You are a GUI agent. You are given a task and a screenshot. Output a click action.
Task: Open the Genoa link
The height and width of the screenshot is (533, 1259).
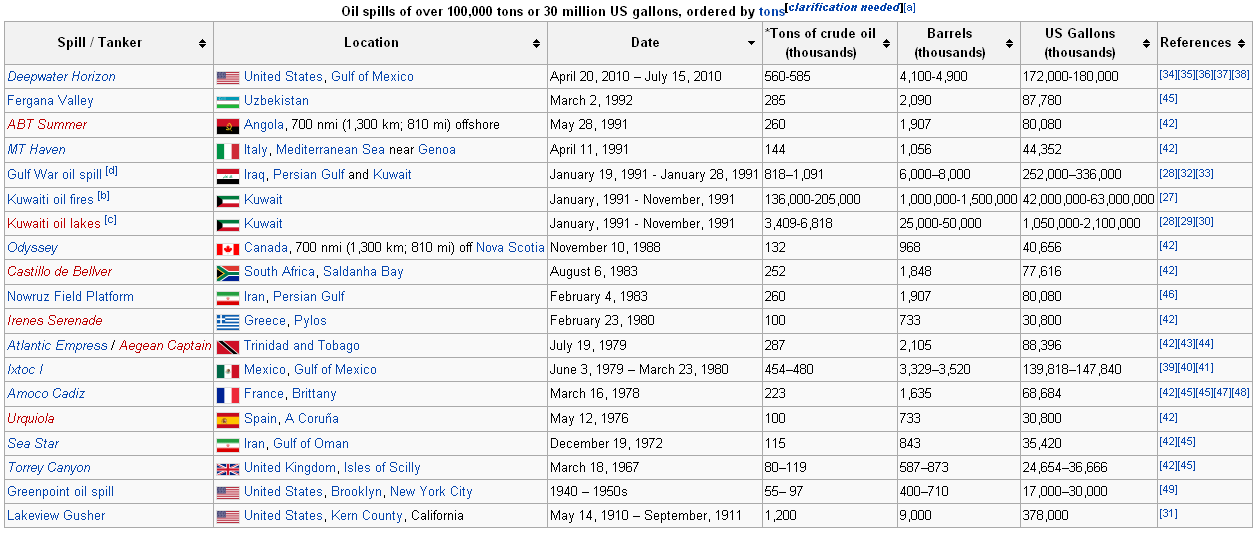pos(437,150)
